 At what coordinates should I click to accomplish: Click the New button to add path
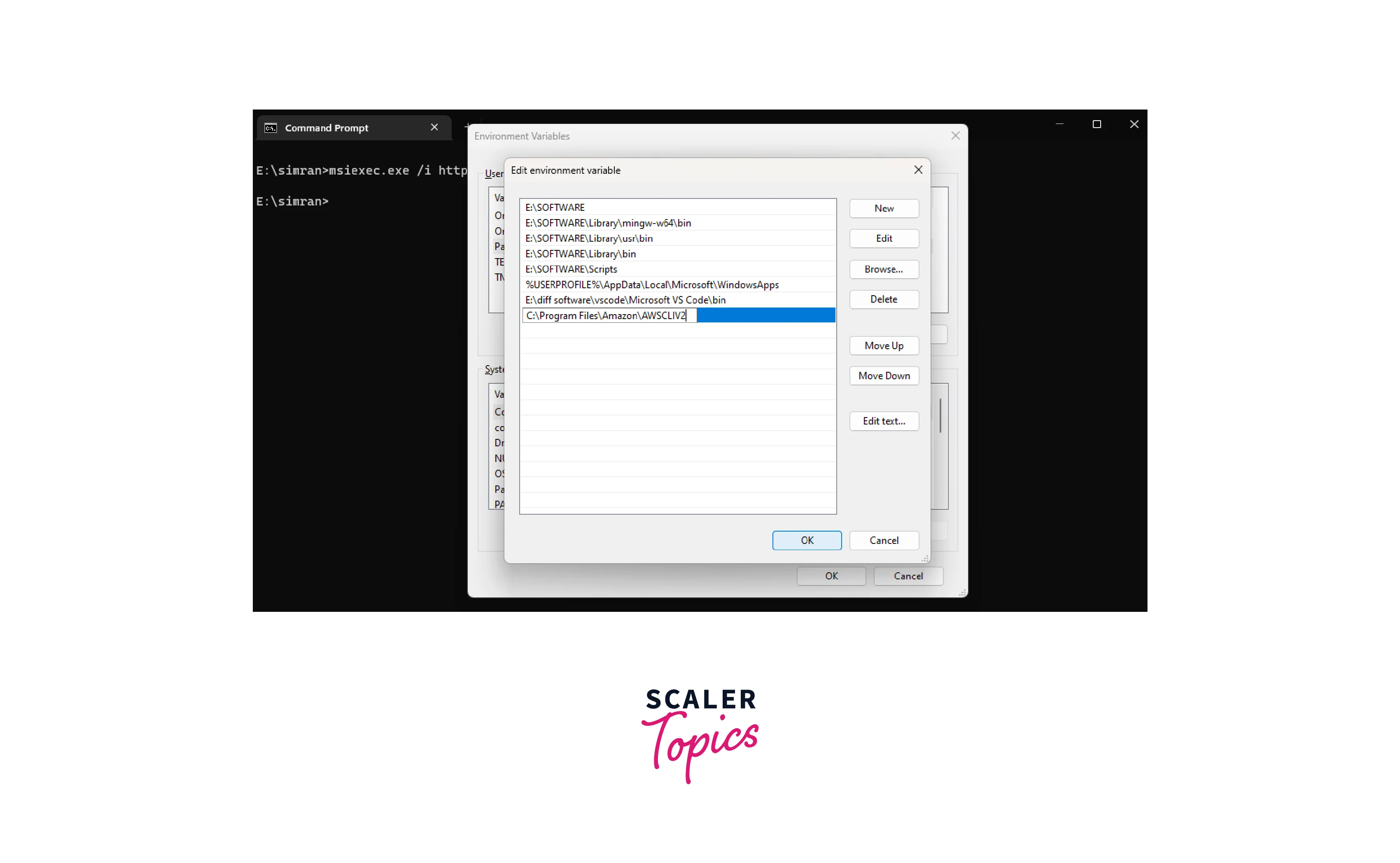pos(884,208)
